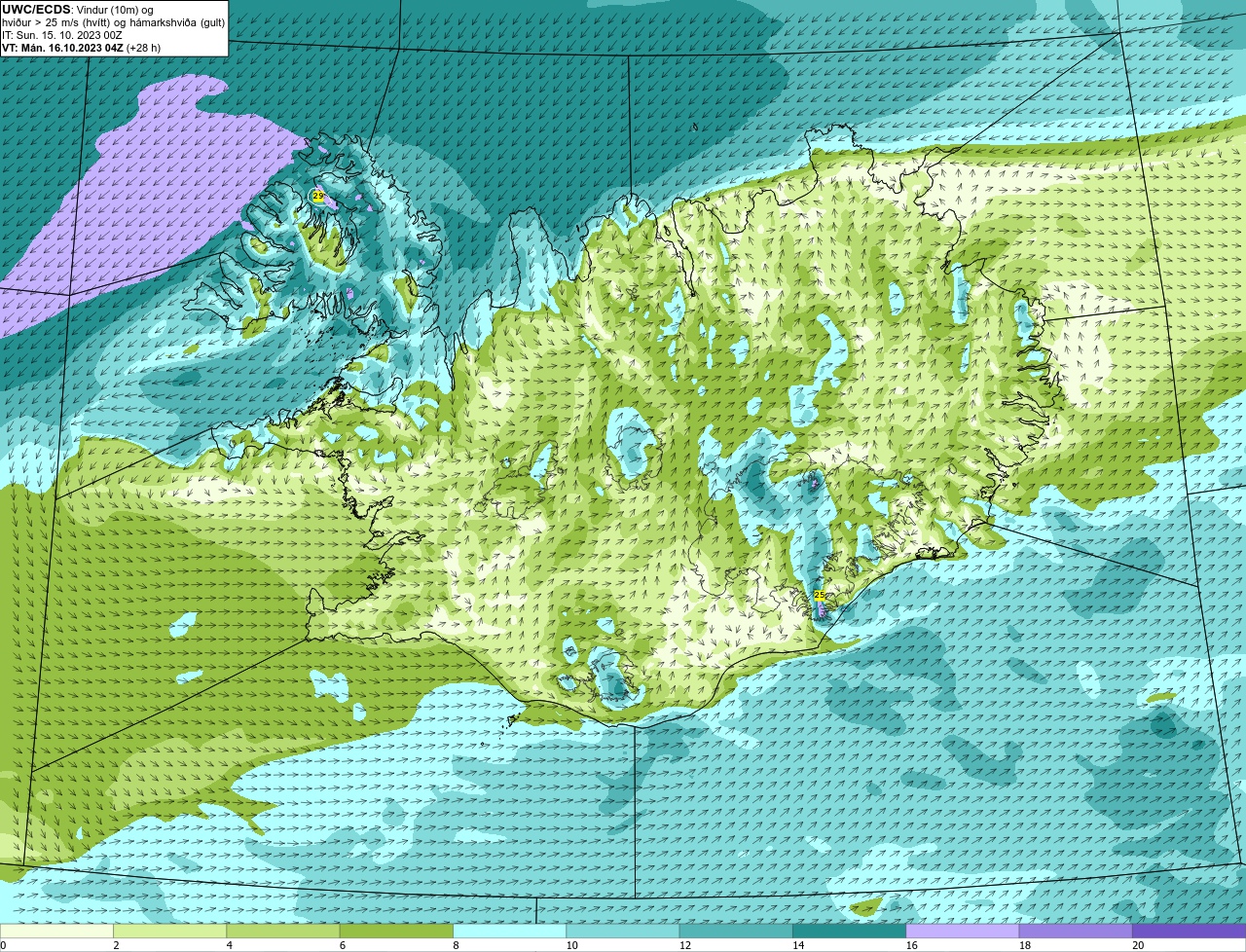The height and width of the screenshot is (952, 1246).
Task: Select the lavender 16–18 m/s legend swatch
Action: 963,931
